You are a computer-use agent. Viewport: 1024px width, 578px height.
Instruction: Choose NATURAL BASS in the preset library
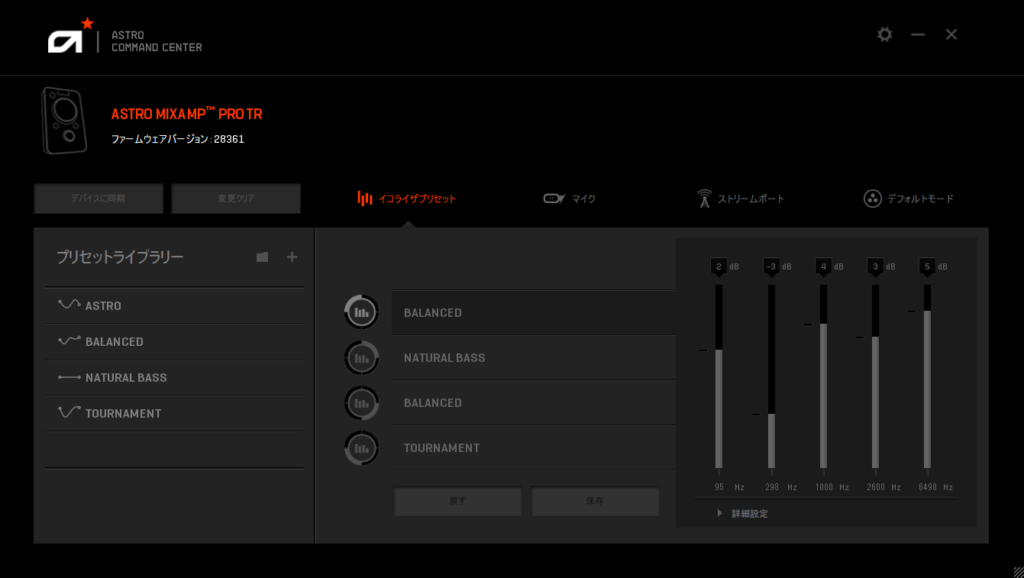coord(174,377)
